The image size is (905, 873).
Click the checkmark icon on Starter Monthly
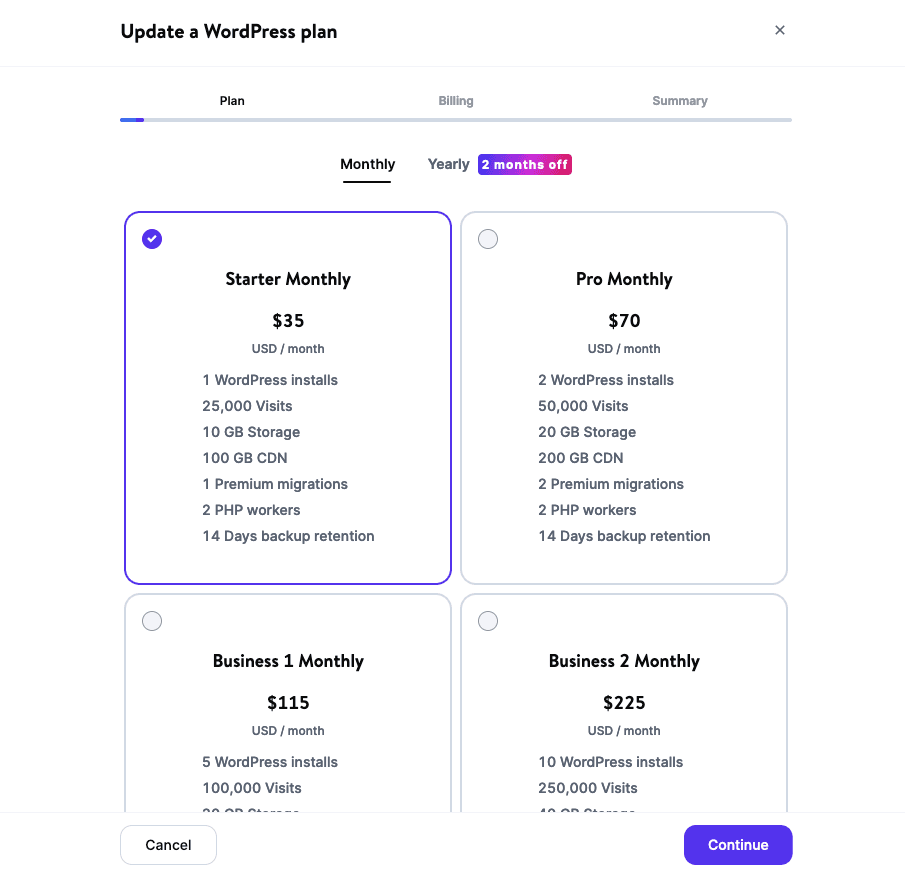[152, 239]
